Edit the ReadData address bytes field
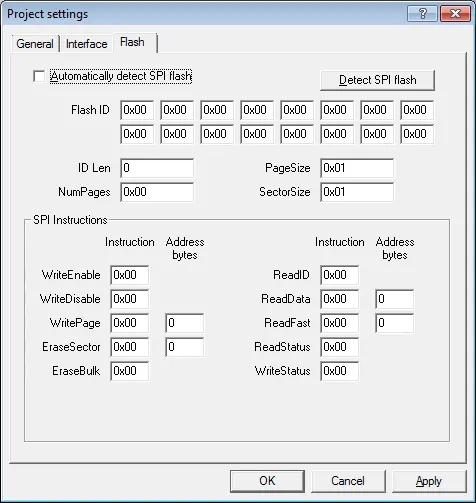 pos(394,299)
